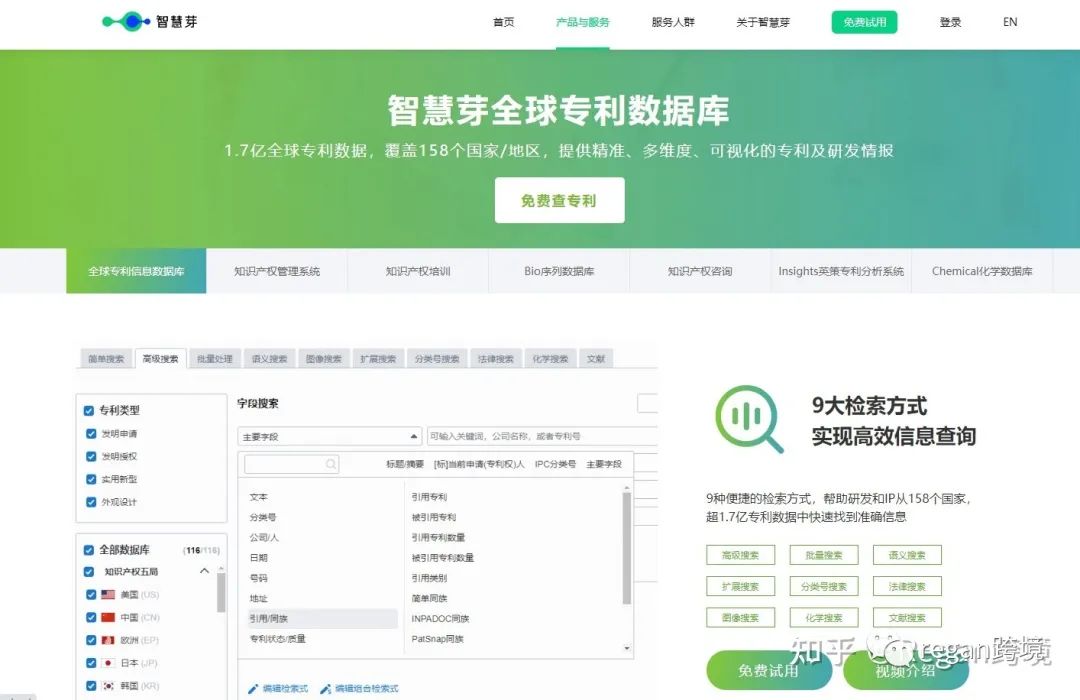Click the United States flag icon
Screen dimensions: 1080x700
click(x=108, y=595)
